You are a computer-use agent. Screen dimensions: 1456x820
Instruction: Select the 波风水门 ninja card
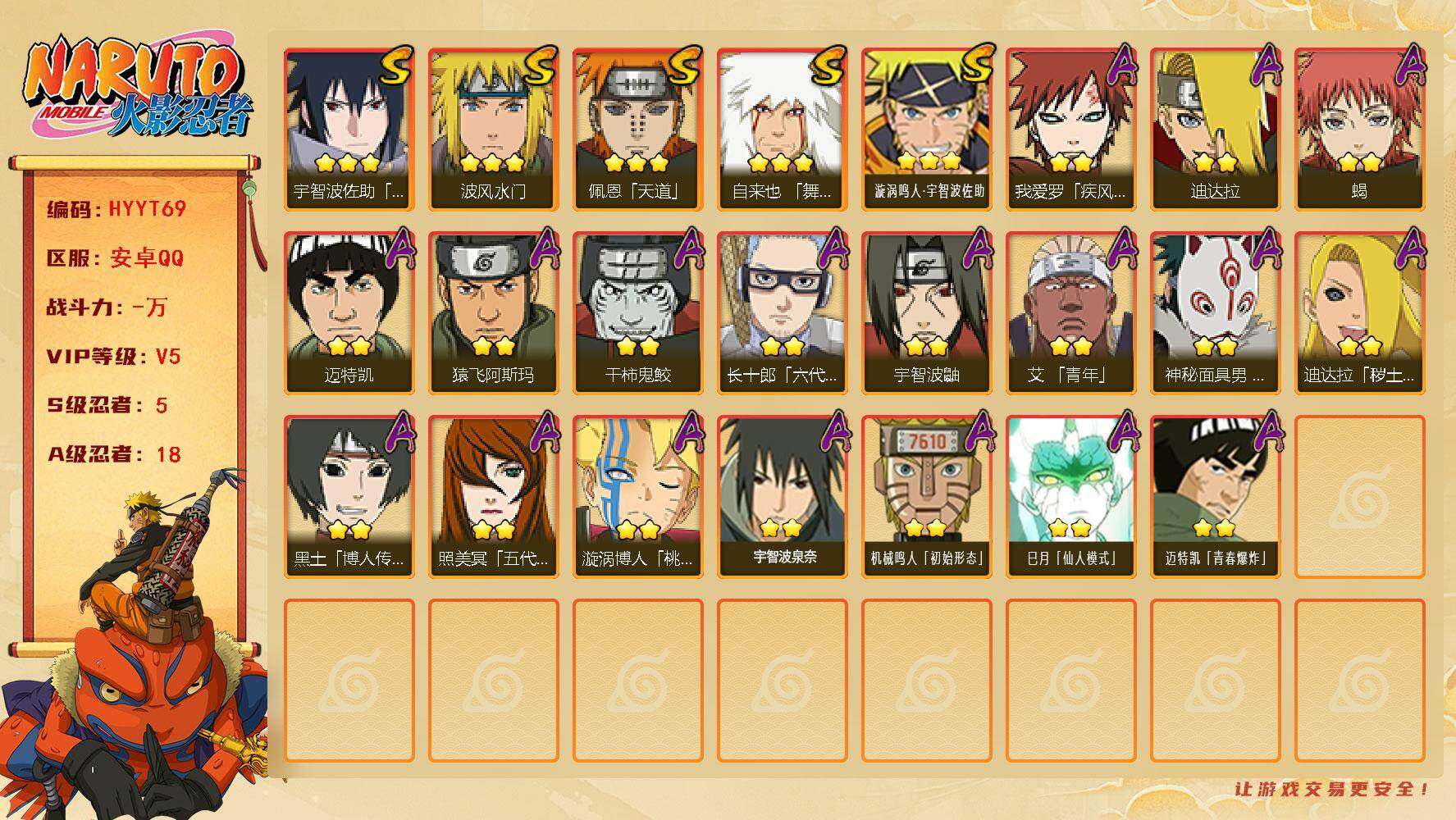493,129
